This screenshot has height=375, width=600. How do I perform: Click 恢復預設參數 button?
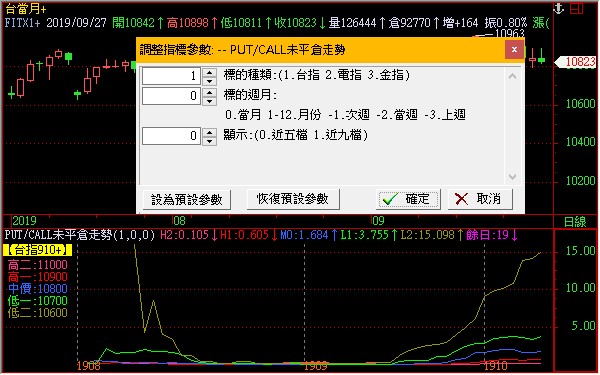point(293,199)
